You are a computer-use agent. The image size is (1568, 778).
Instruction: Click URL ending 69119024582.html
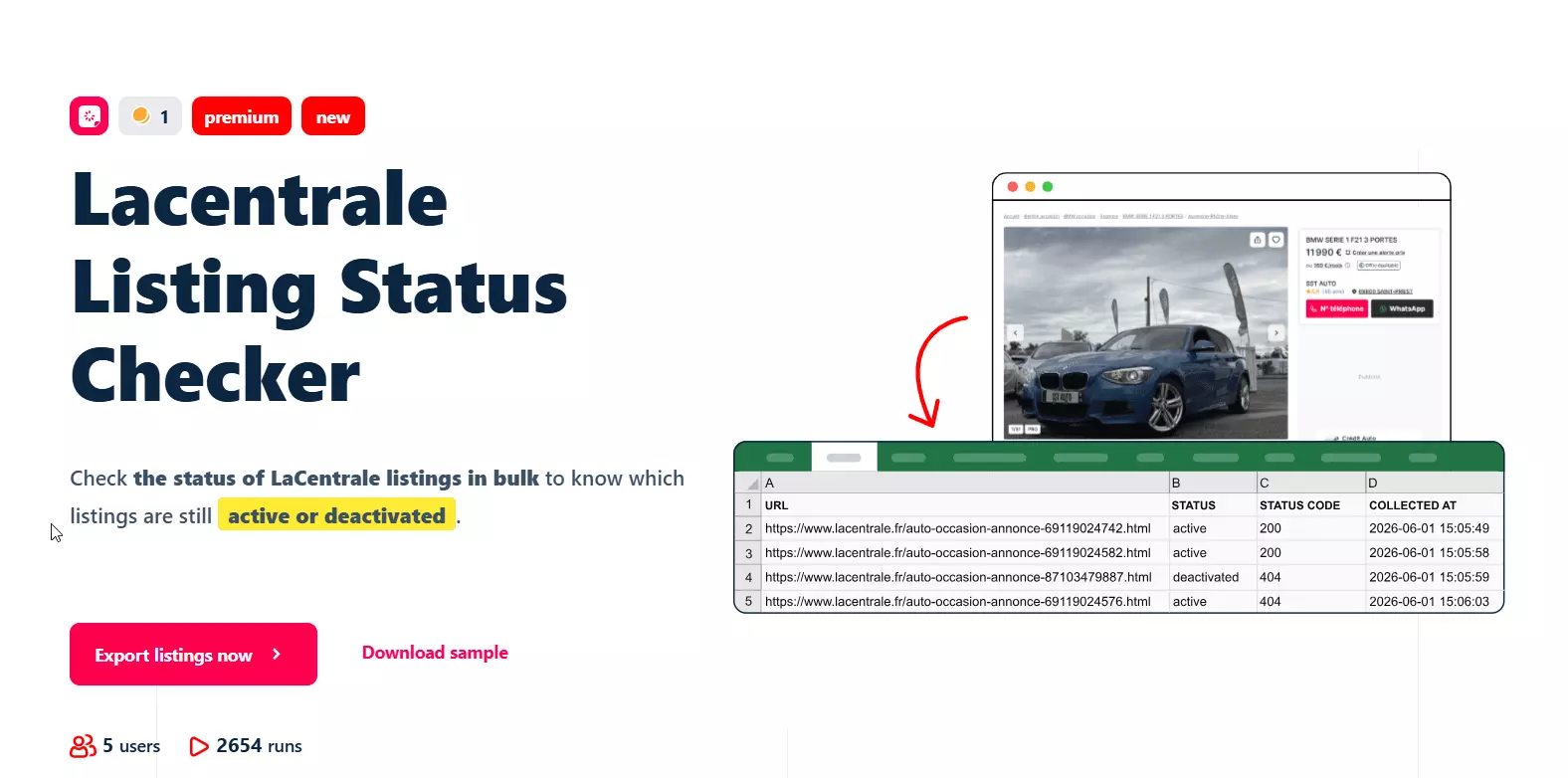point(957,552)
